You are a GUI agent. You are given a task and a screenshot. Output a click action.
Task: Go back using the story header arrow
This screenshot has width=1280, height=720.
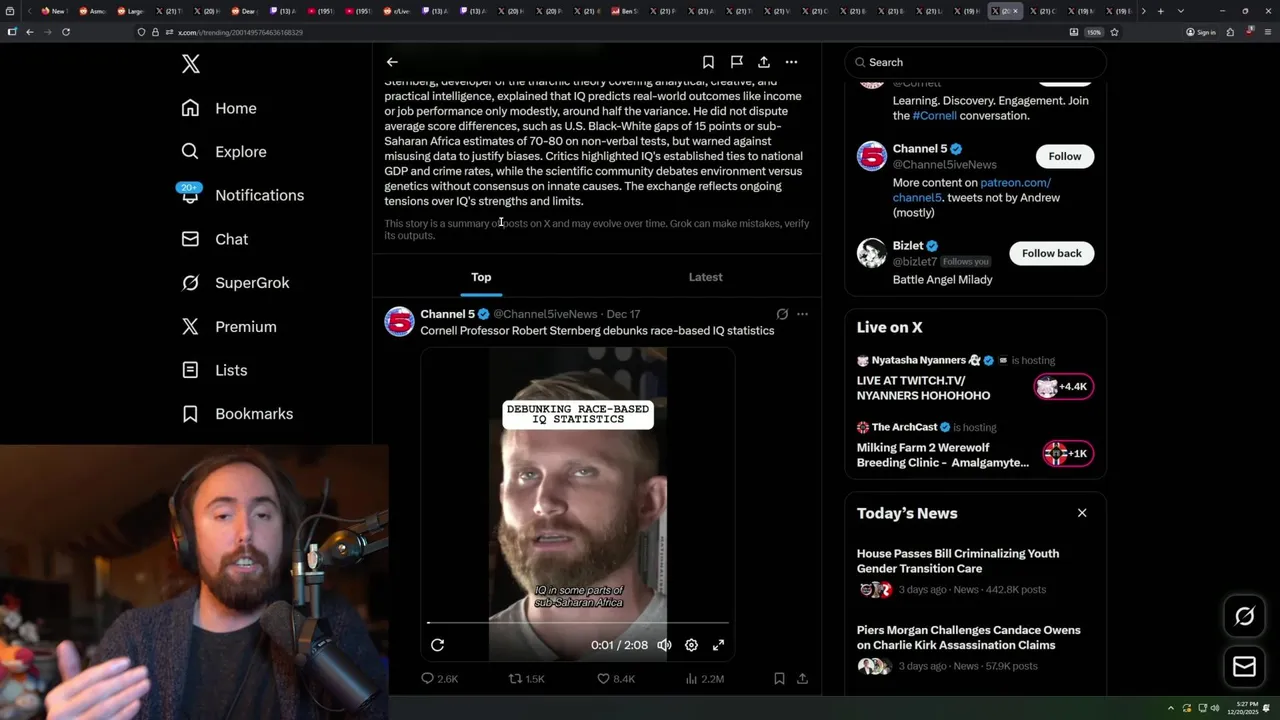tap(392, 62)
